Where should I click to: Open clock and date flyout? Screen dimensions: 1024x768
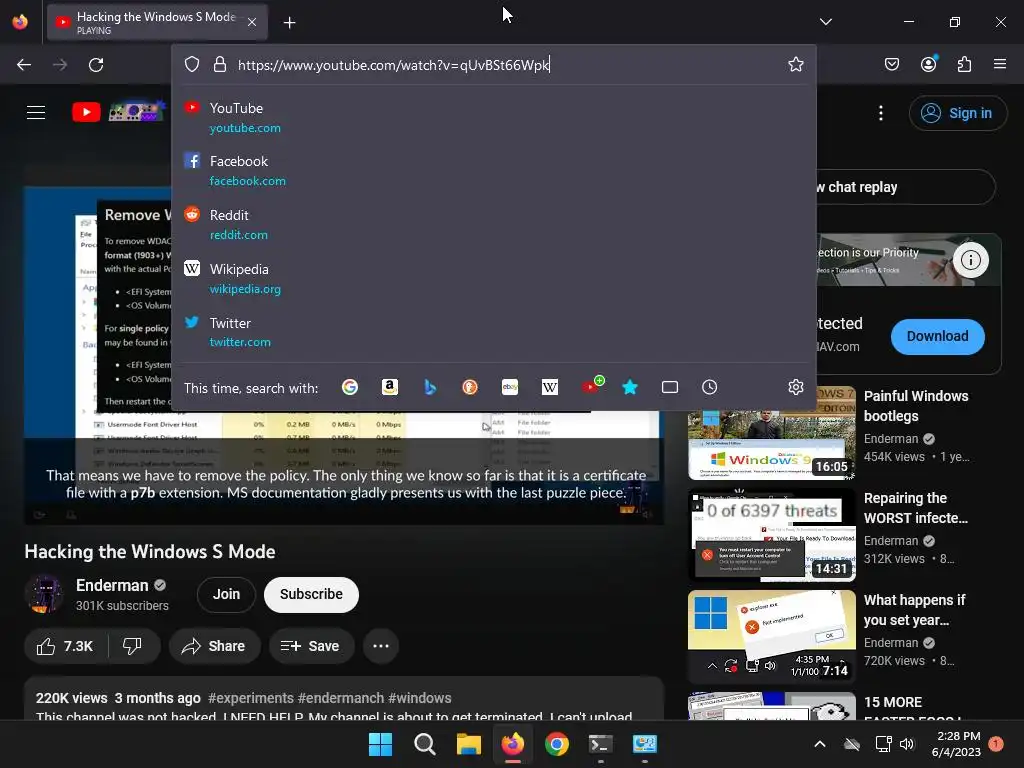956,744
